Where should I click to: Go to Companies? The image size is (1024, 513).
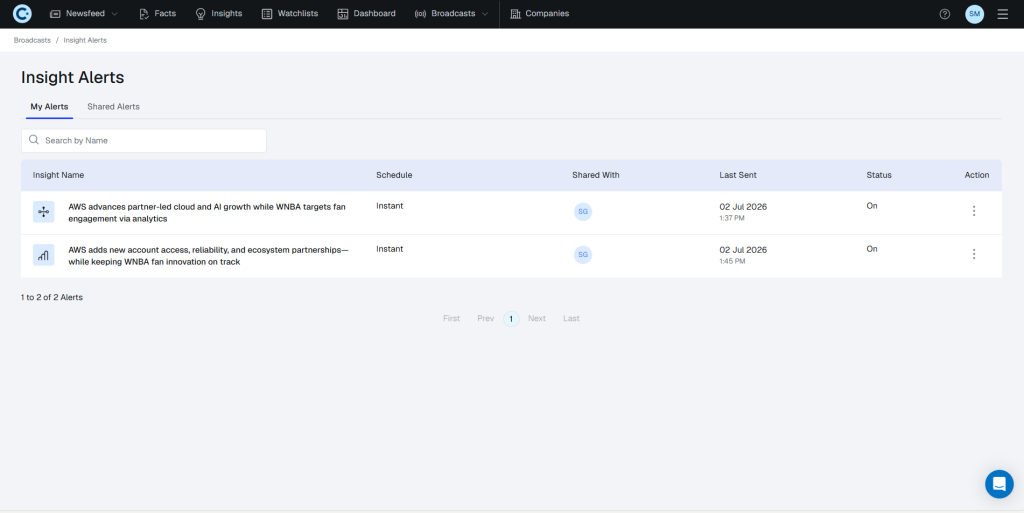click(x=539, y=14)
